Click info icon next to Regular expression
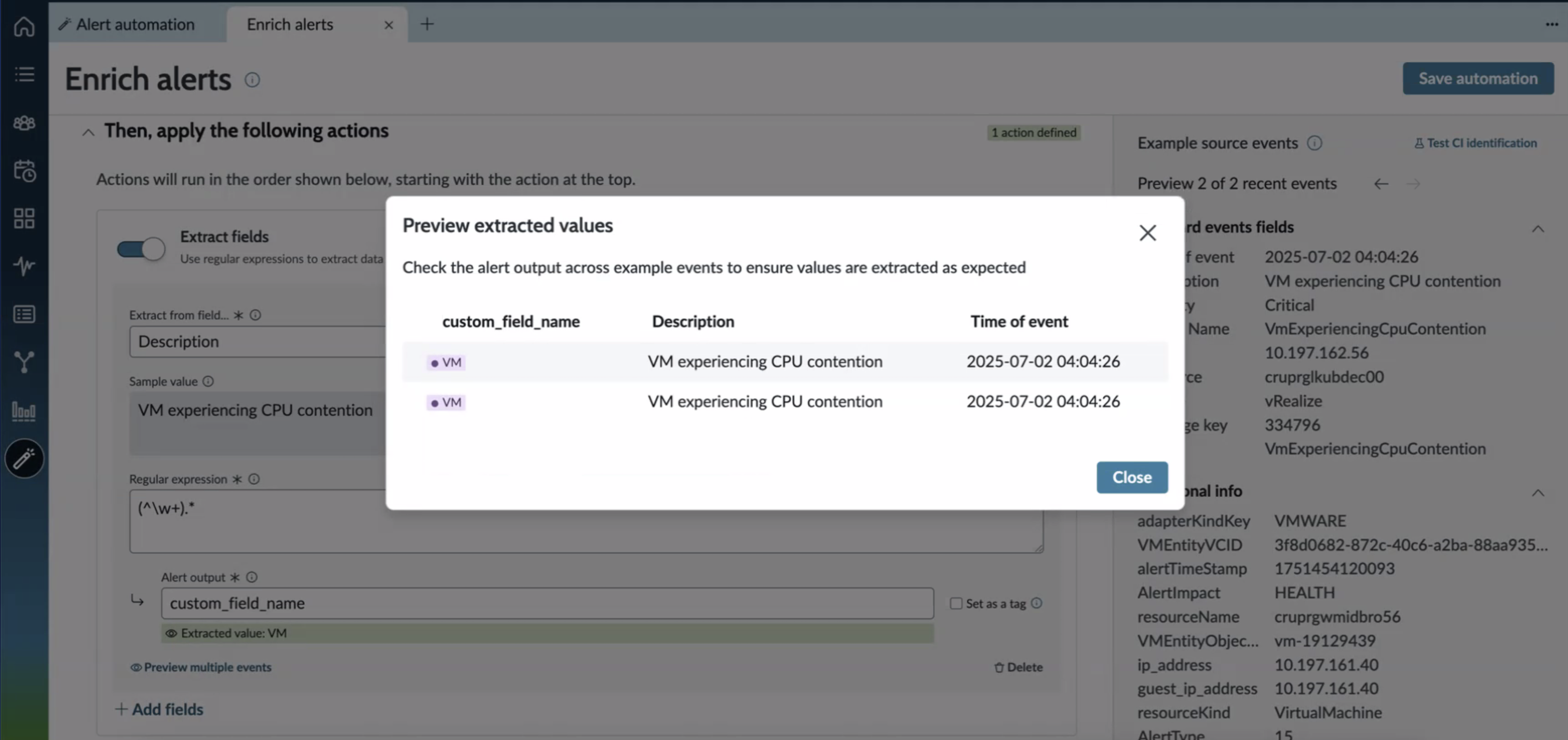The height and width of the screenshot is (740, 1568). pos(254,479)
